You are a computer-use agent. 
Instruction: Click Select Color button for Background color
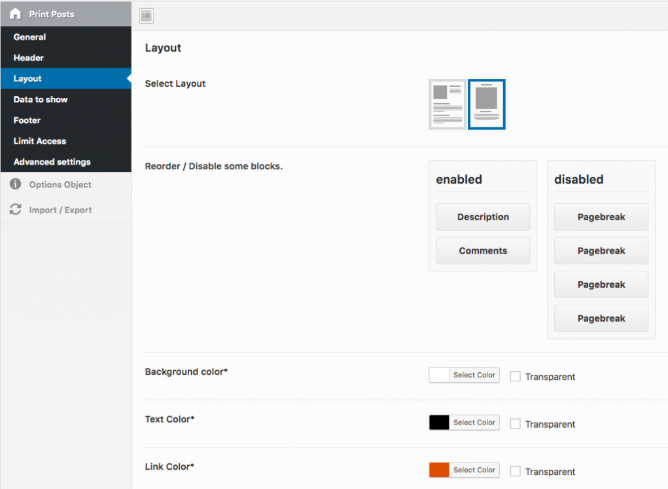[x=474, y=375]
